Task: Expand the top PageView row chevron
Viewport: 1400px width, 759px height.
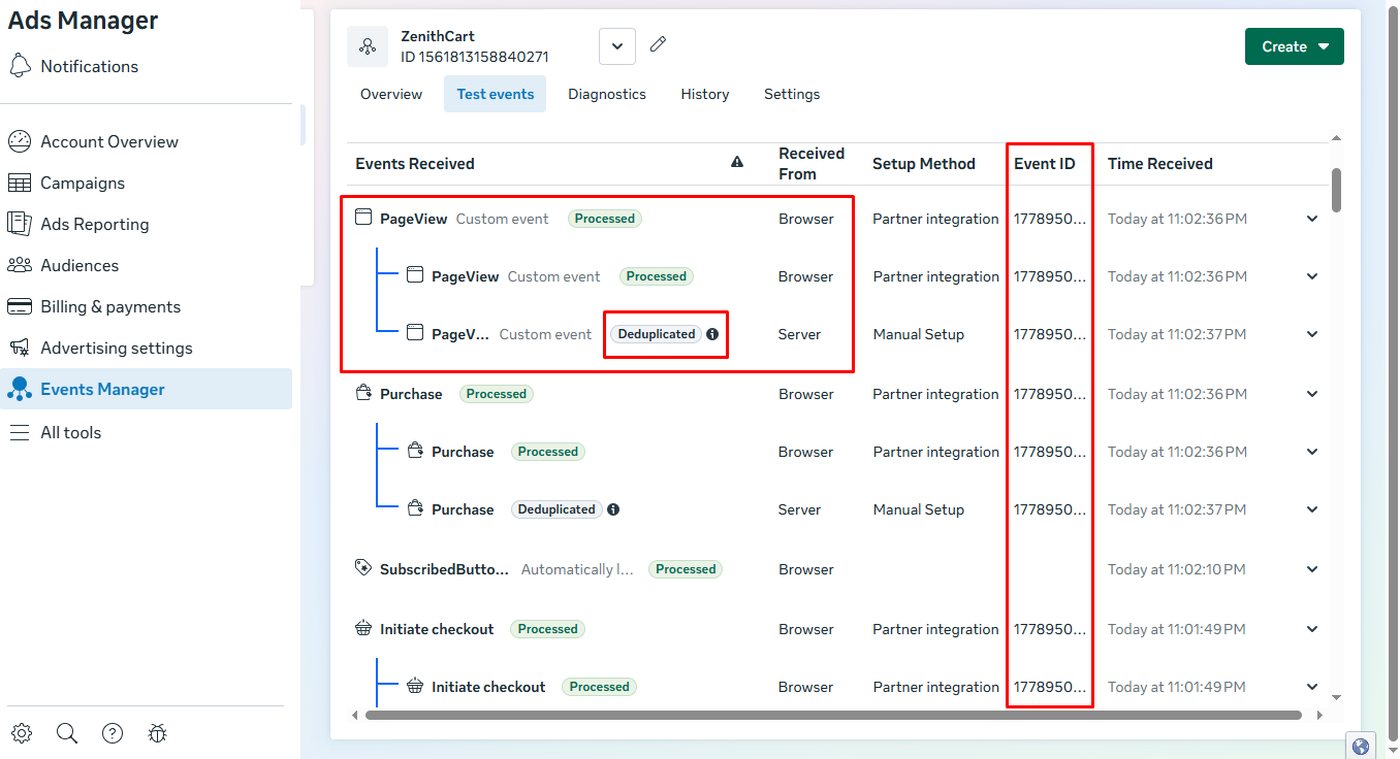Action: coord(1313,219)
